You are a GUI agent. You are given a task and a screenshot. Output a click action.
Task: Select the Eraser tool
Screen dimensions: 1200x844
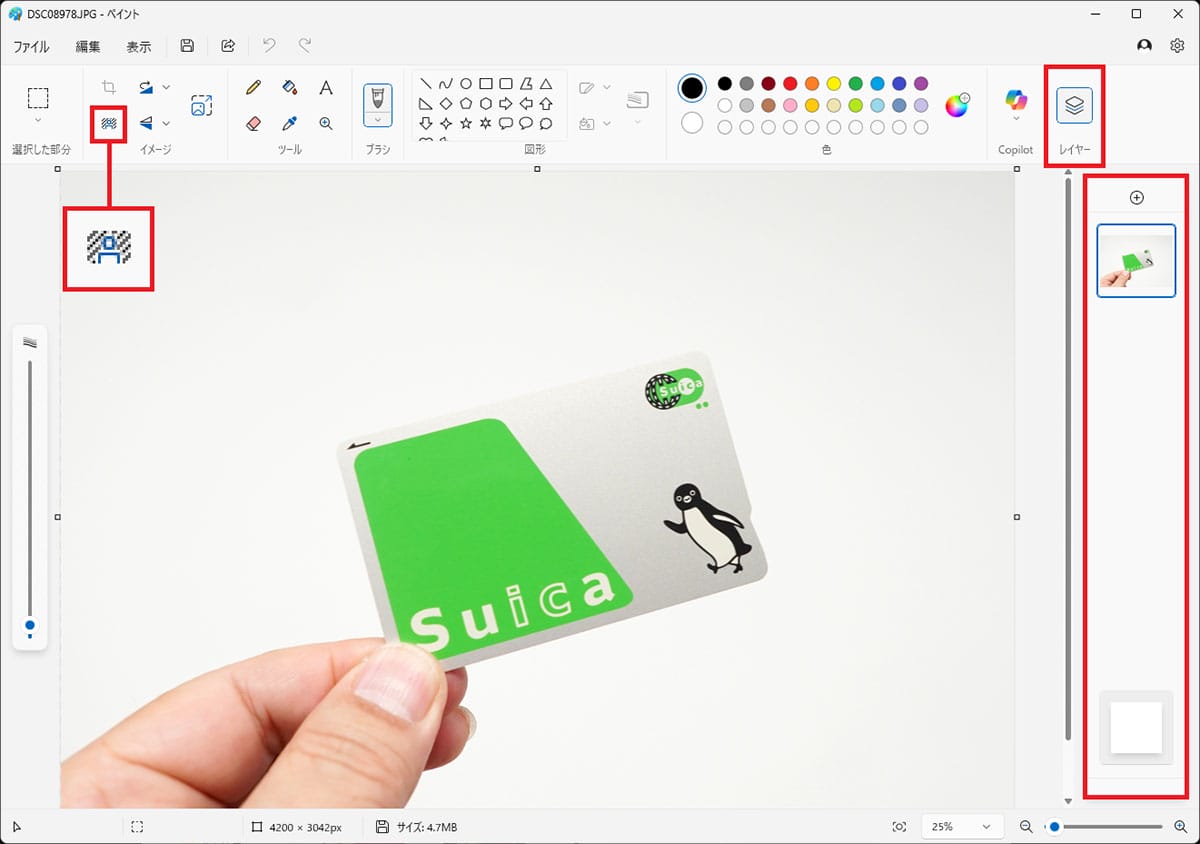coord(253,123)
